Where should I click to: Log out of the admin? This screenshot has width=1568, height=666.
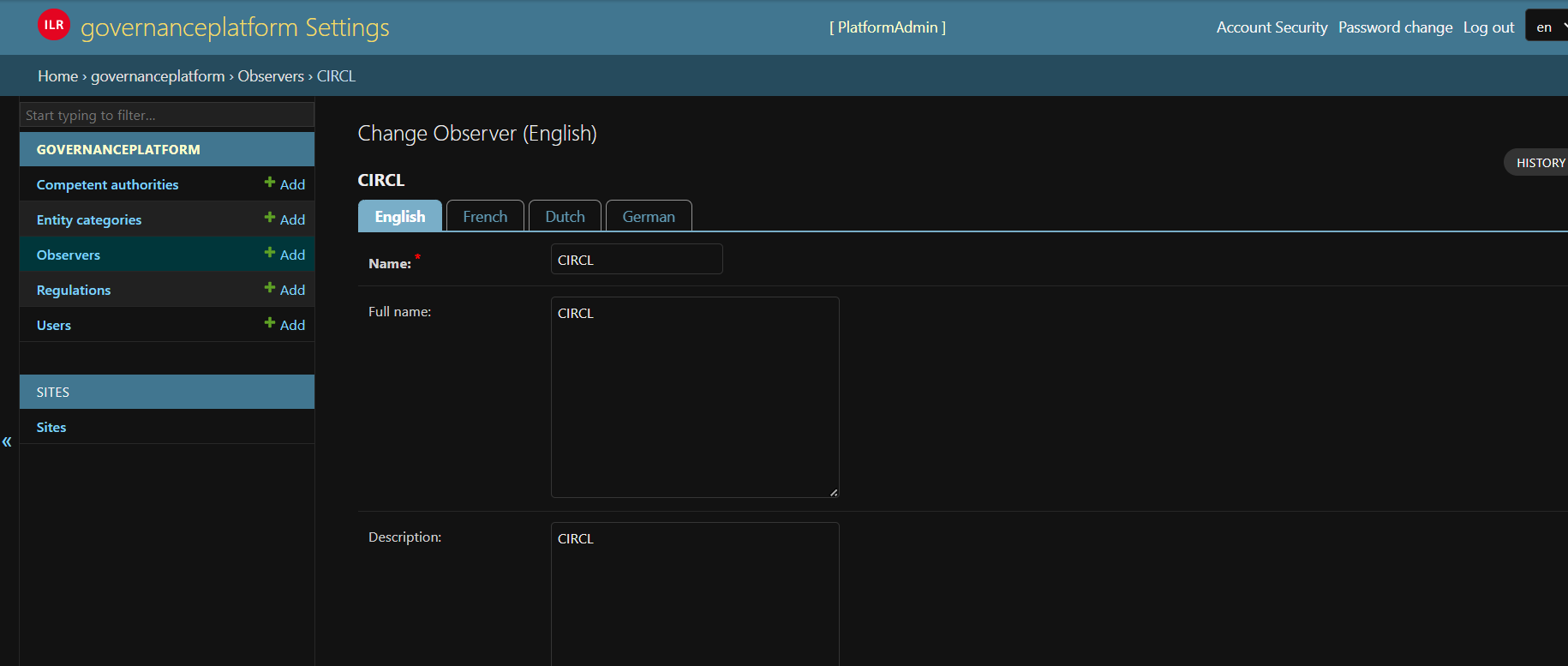pos(1488,27)
